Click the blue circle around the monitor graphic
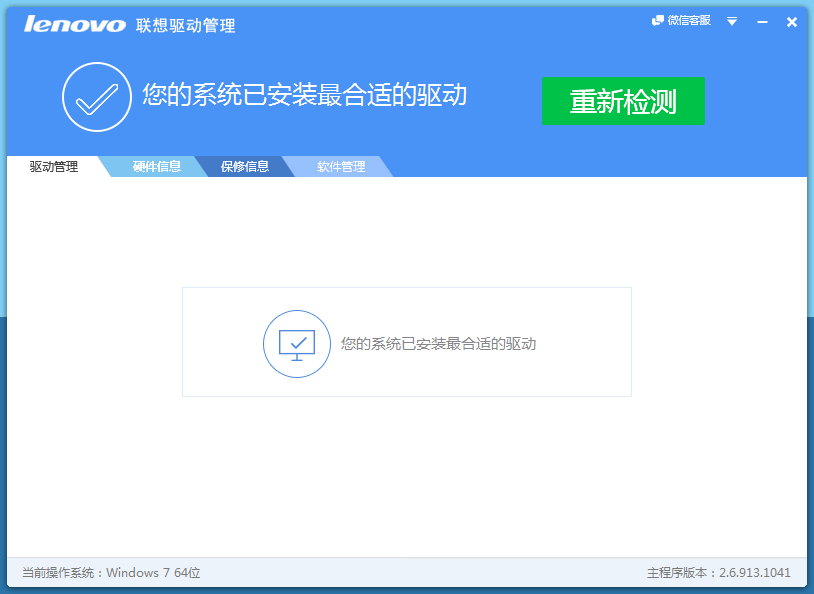The image size is (814, 594). (297, 342)
